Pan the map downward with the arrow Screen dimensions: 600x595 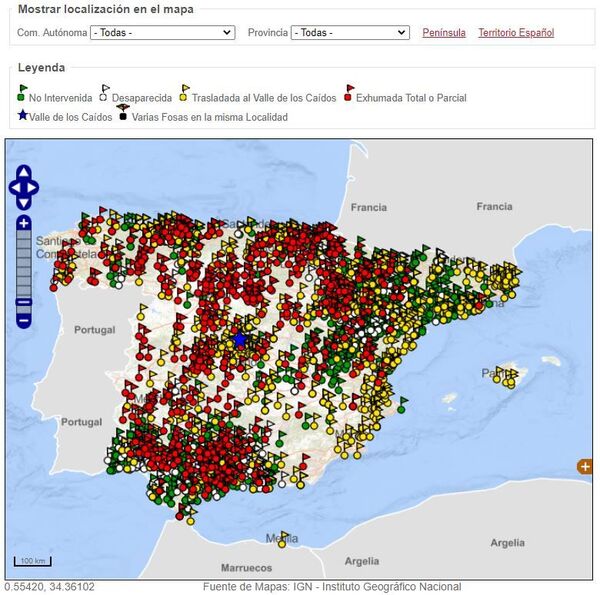point(24,202)
